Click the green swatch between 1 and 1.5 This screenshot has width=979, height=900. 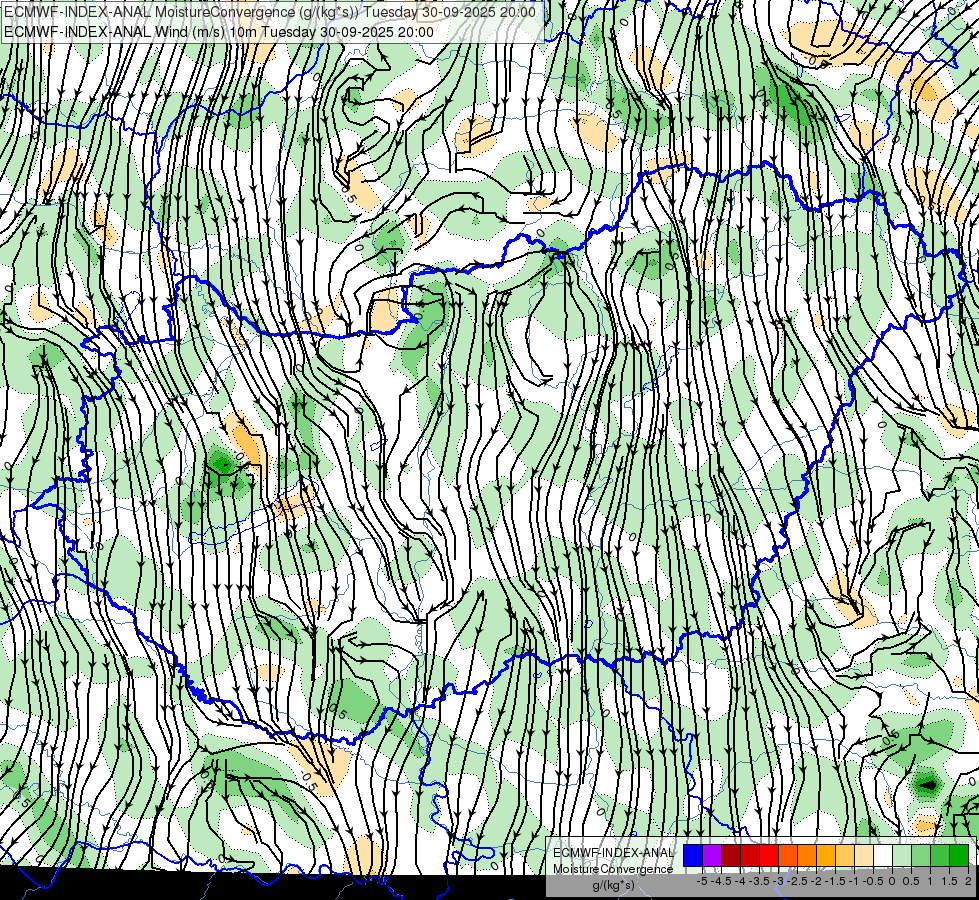tap(940, 855)
